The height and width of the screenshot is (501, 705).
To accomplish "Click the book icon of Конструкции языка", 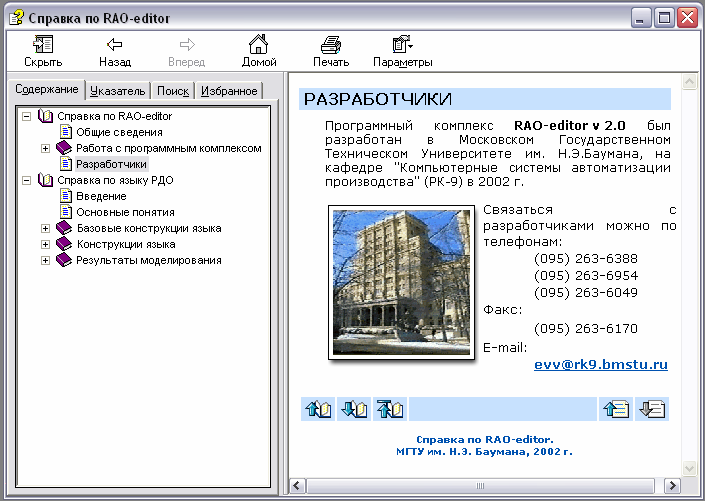I will click(64, 244).
